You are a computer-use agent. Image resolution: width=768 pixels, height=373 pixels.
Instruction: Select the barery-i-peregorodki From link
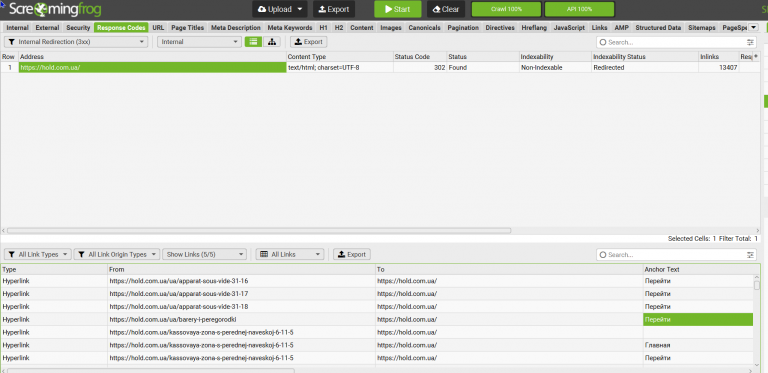(x=241, y=320)
